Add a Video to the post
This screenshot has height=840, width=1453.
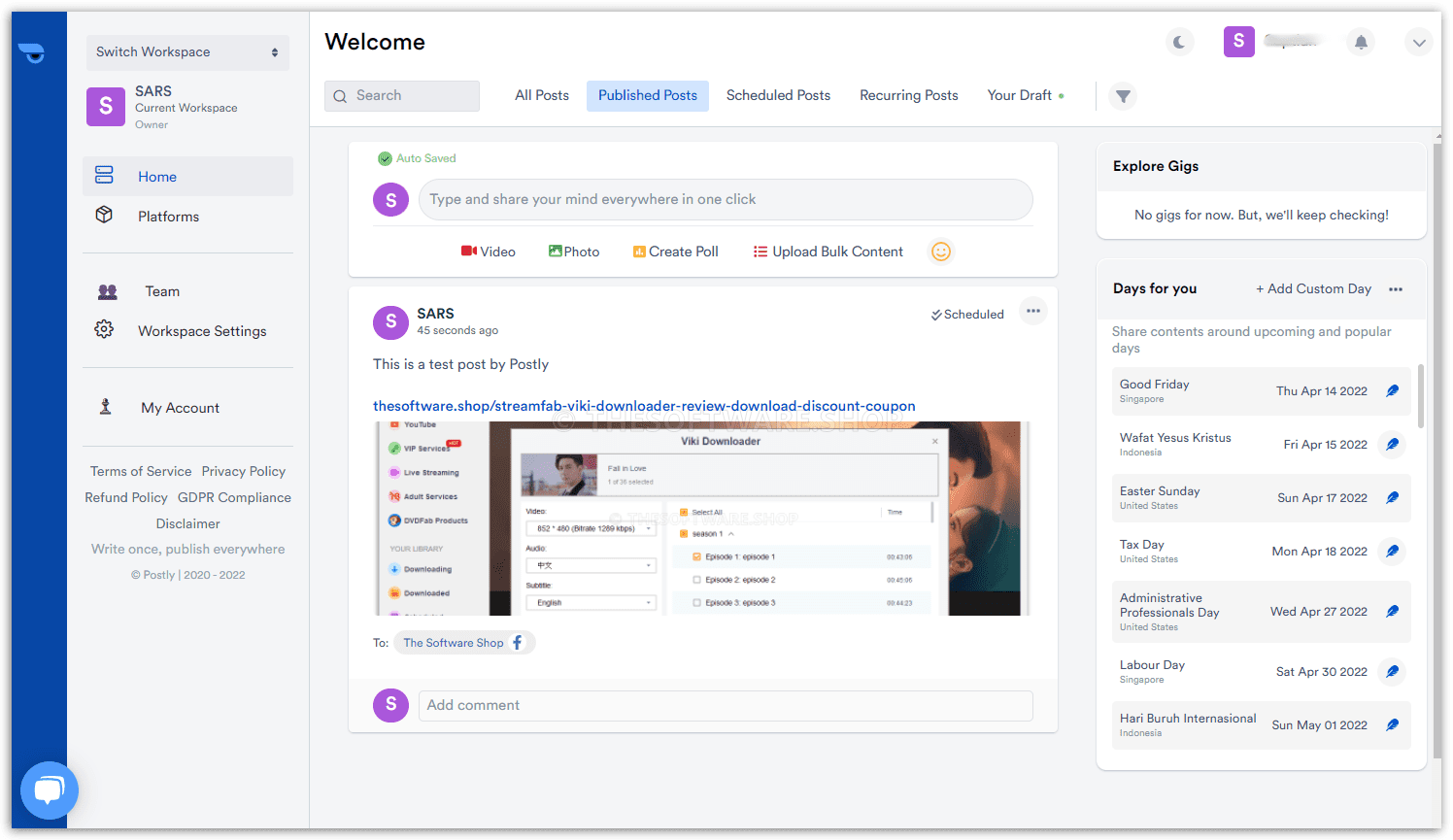coord(489,252)
